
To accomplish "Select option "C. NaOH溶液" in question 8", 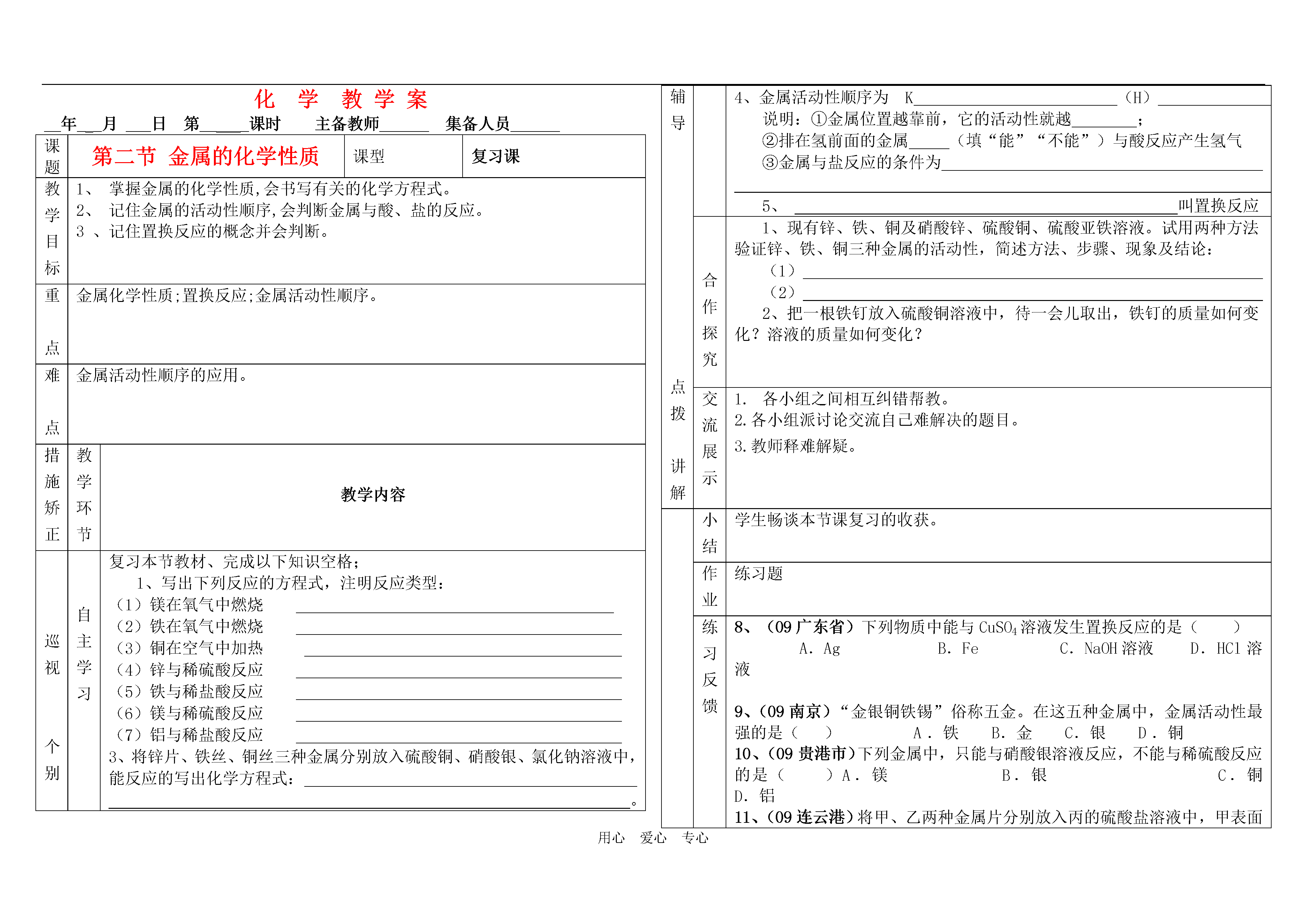I will [1106, 649].
